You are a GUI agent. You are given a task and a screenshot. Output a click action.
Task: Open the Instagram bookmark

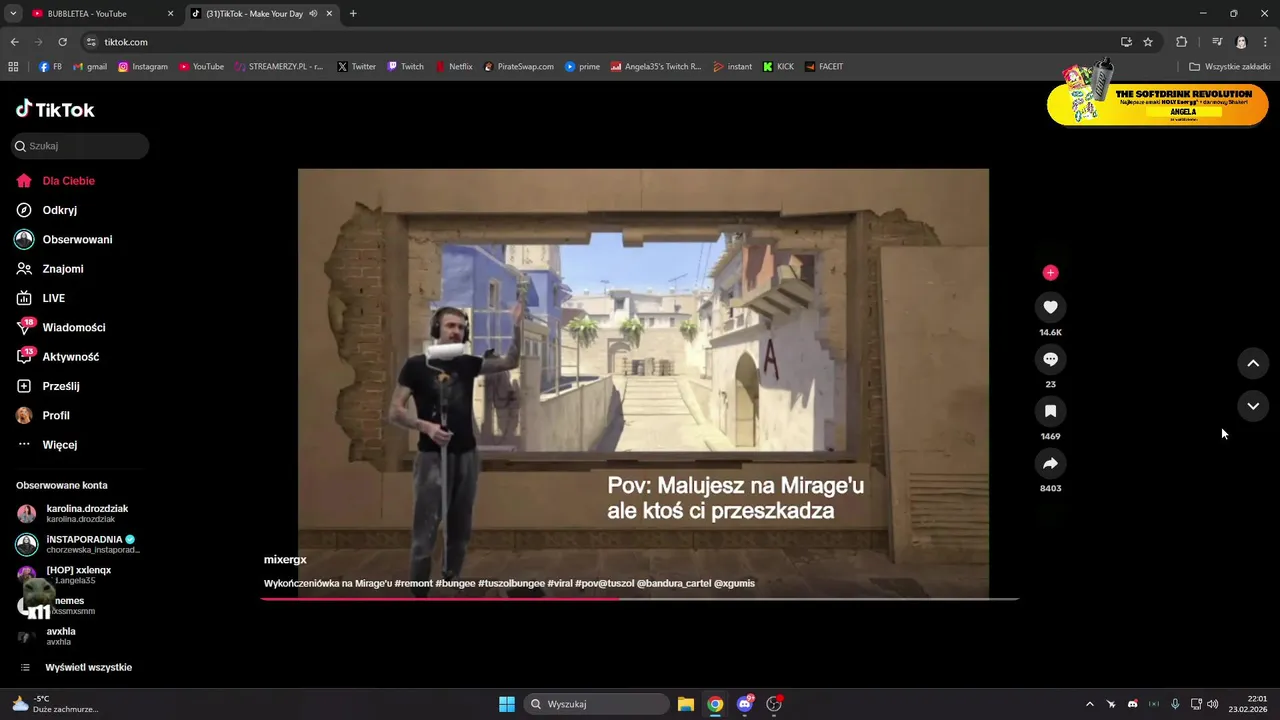point(143,67)
